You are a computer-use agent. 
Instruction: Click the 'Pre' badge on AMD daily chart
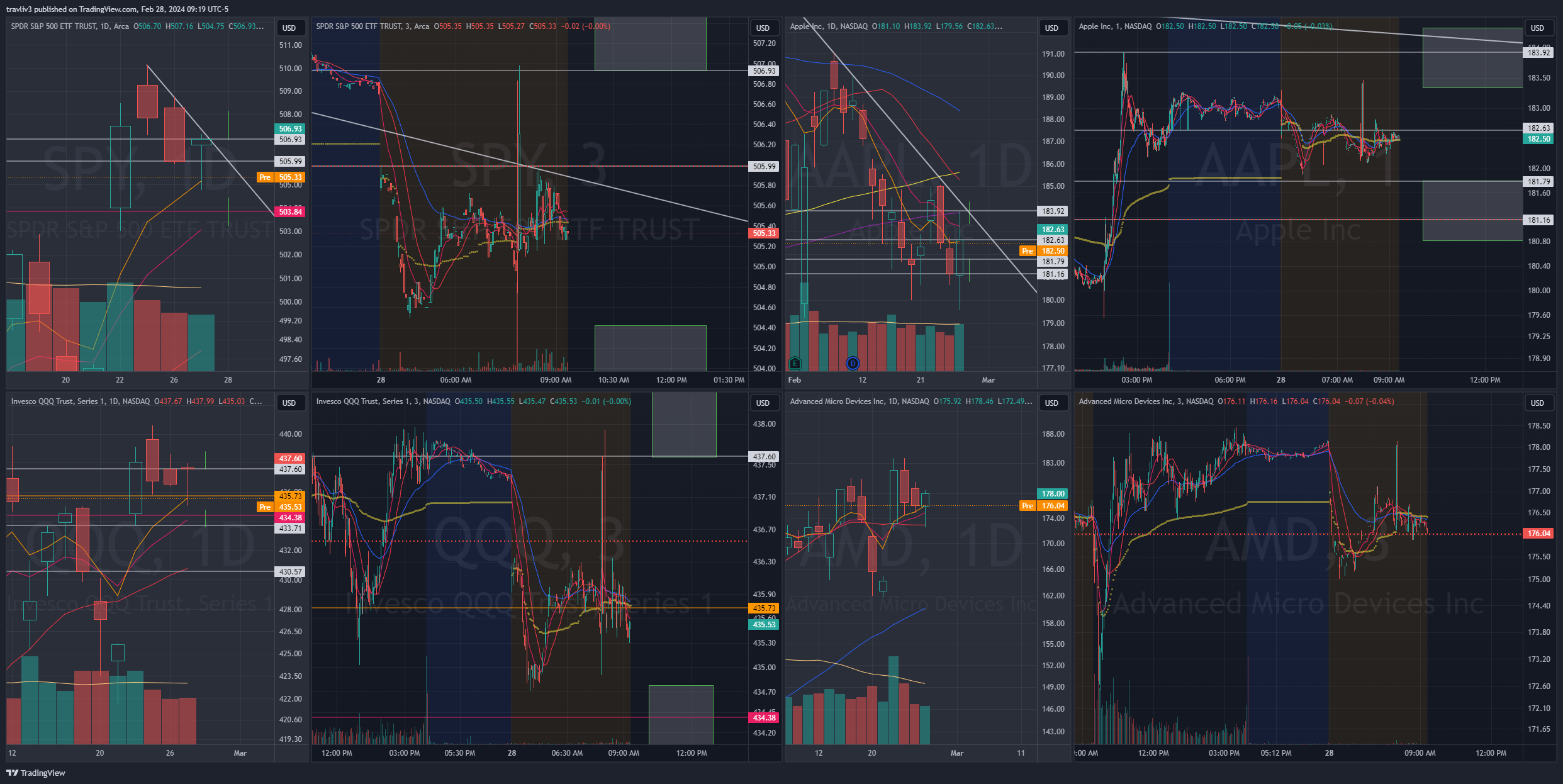[1028, 506]
